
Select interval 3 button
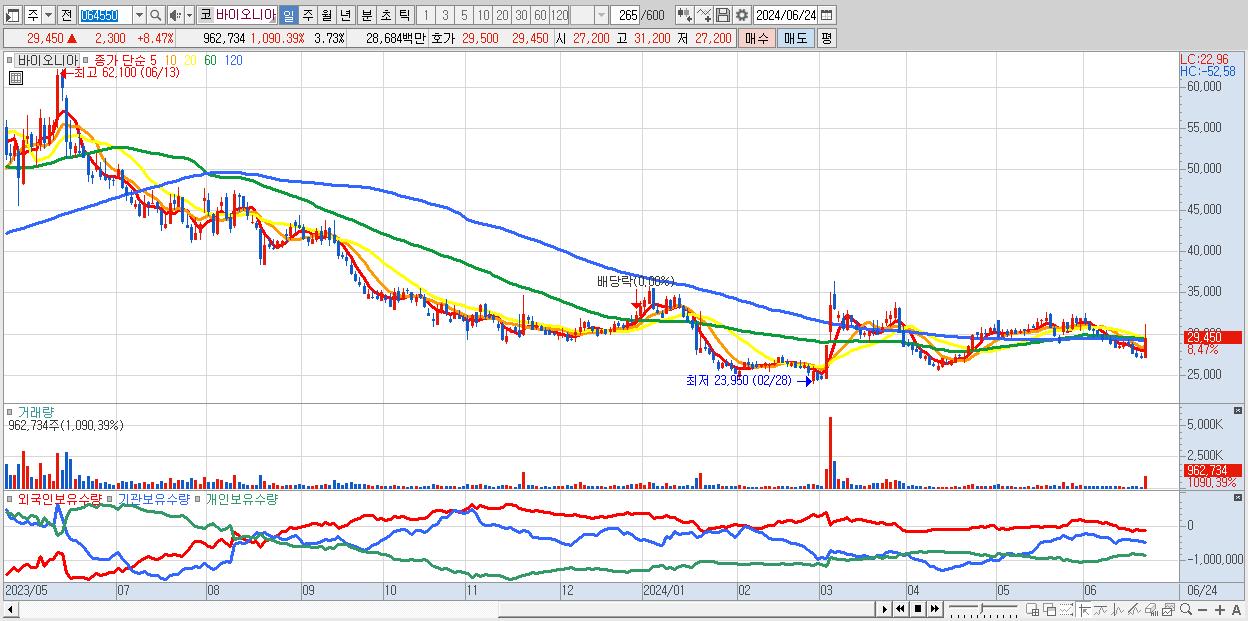(445, 16)
